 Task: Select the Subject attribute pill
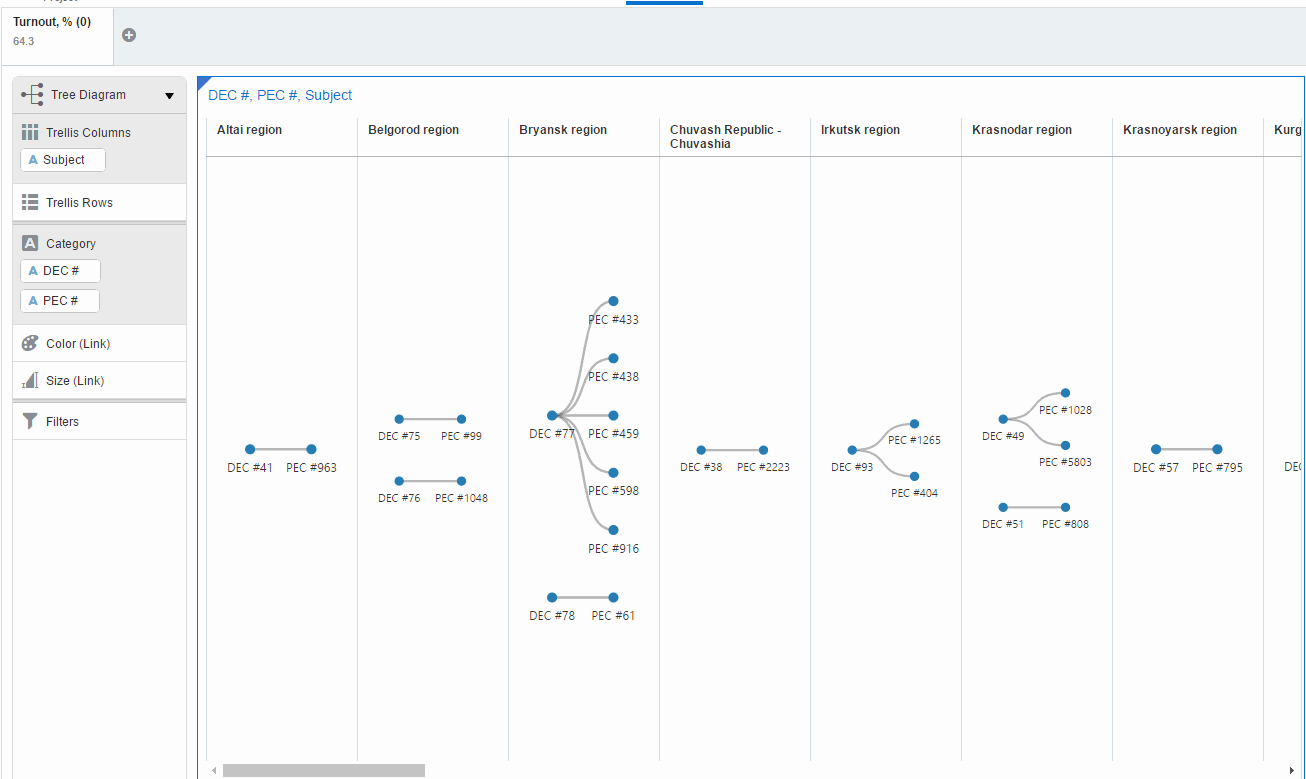[63, 160]
